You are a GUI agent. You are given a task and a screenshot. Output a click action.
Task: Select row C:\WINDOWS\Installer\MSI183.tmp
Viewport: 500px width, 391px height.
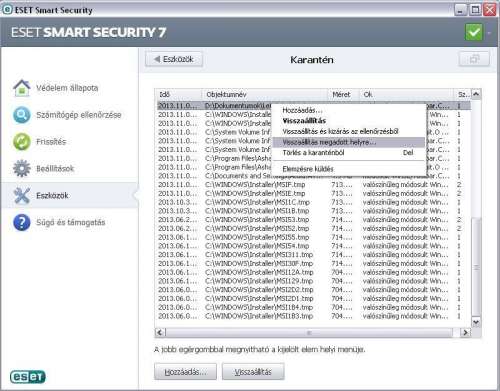click(314, 316)
